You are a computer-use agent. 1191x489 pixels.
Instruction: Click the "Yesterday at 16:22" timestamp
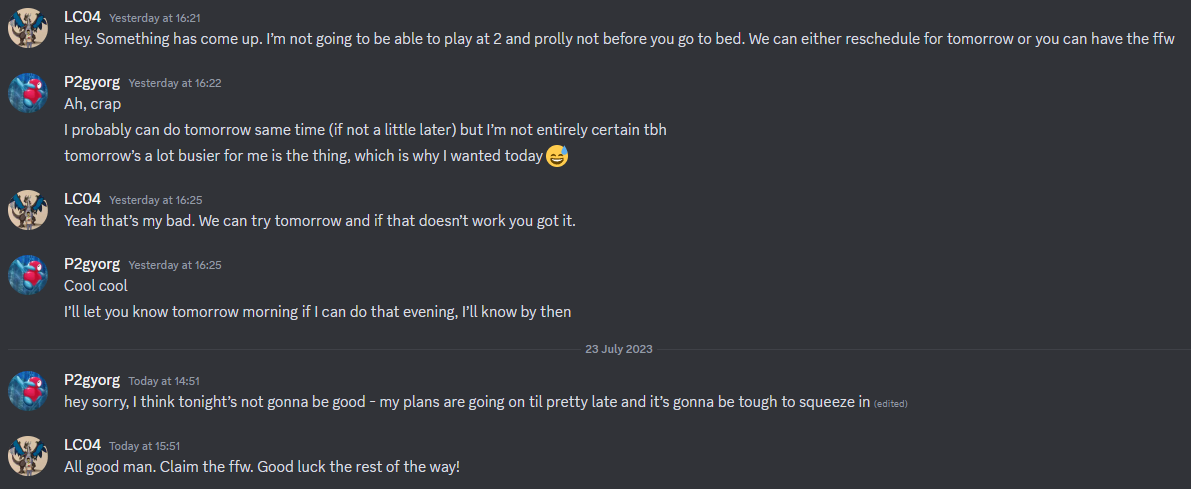click(x=175, y=84)
